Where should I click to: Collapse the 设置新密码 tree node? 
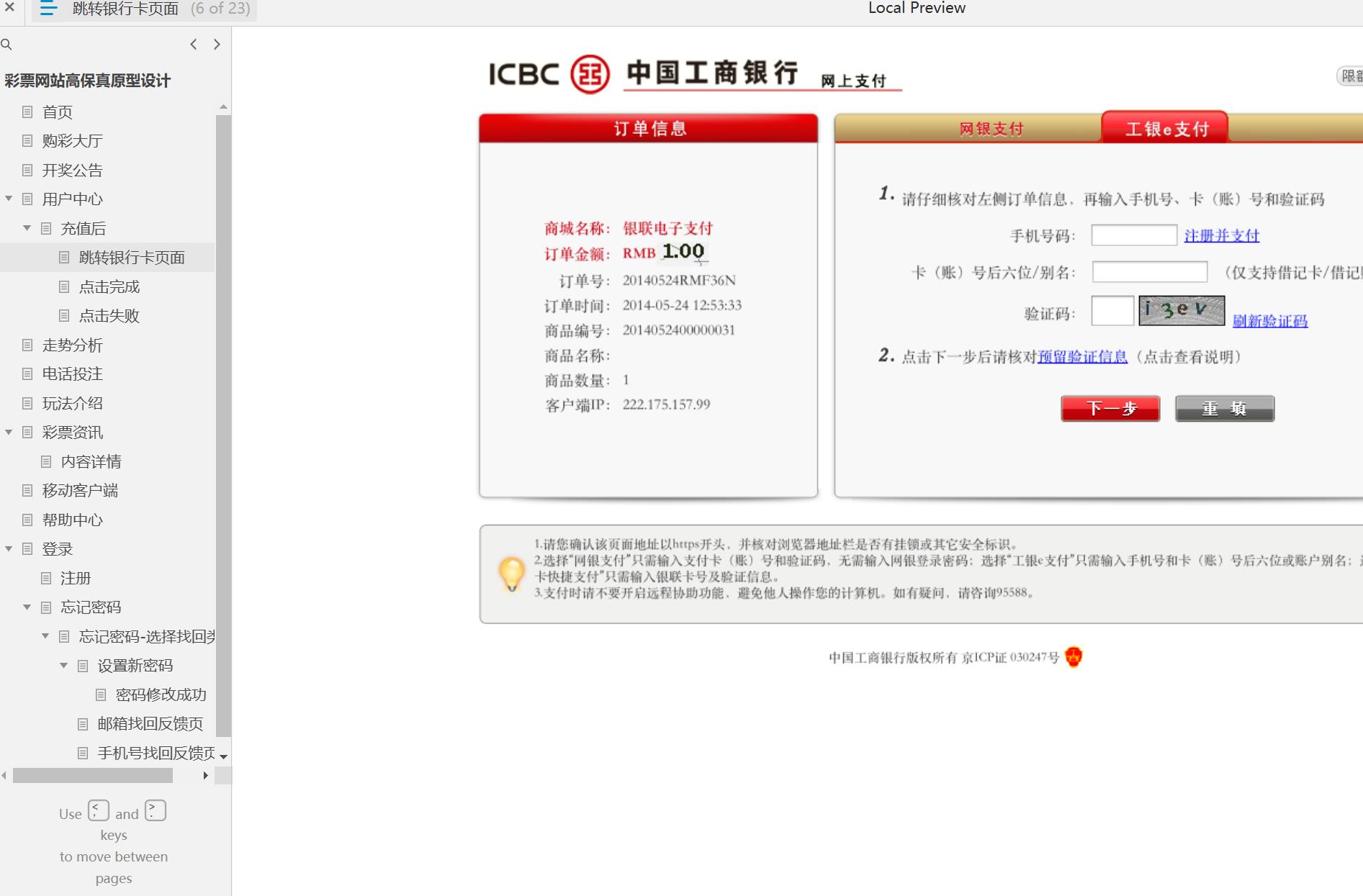coord(63,665)
